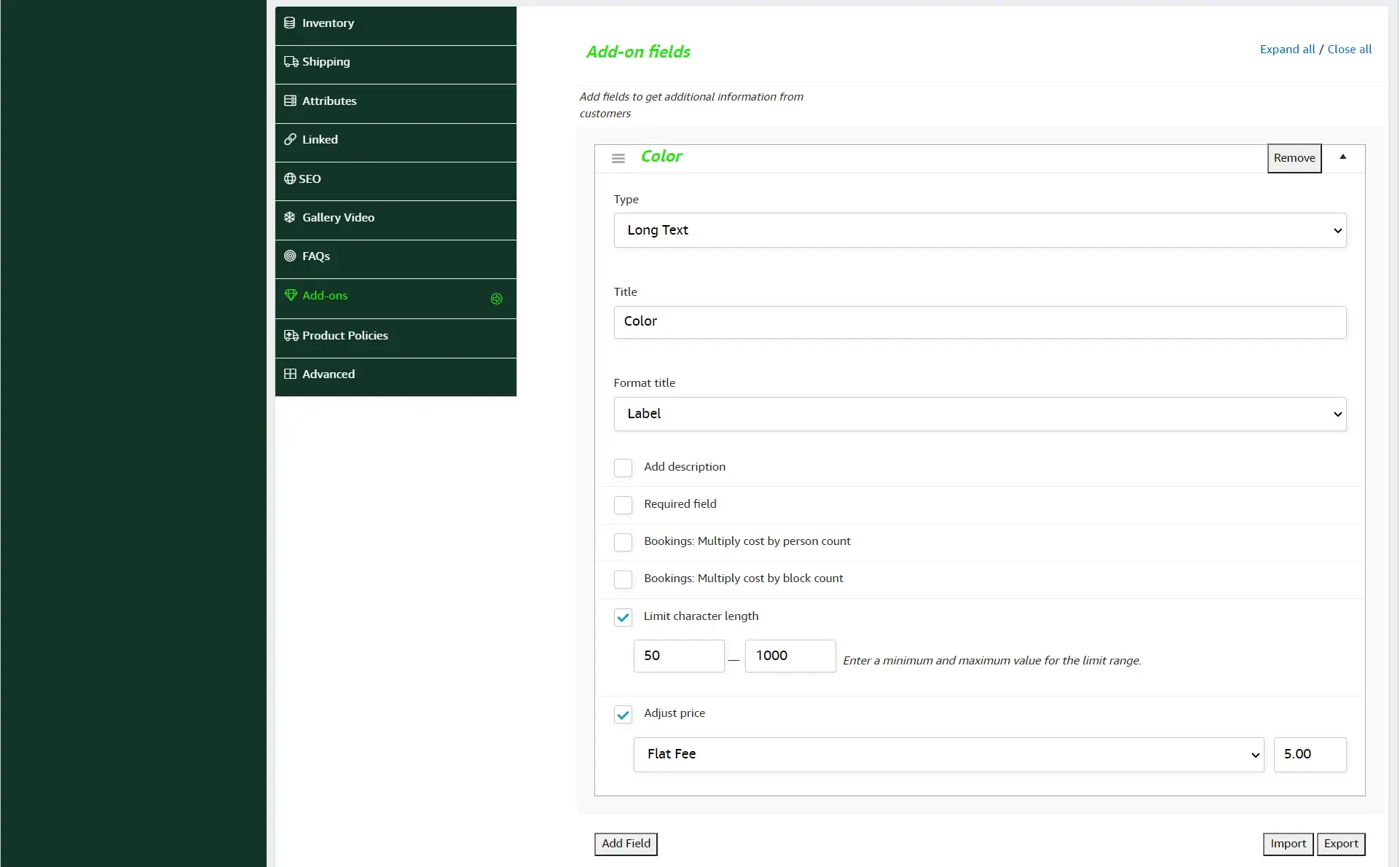Image resolution: width=1400 pixels, height=867 pixels.
Task: Click the Add-ons gem icon
Action: click(291, 295)
